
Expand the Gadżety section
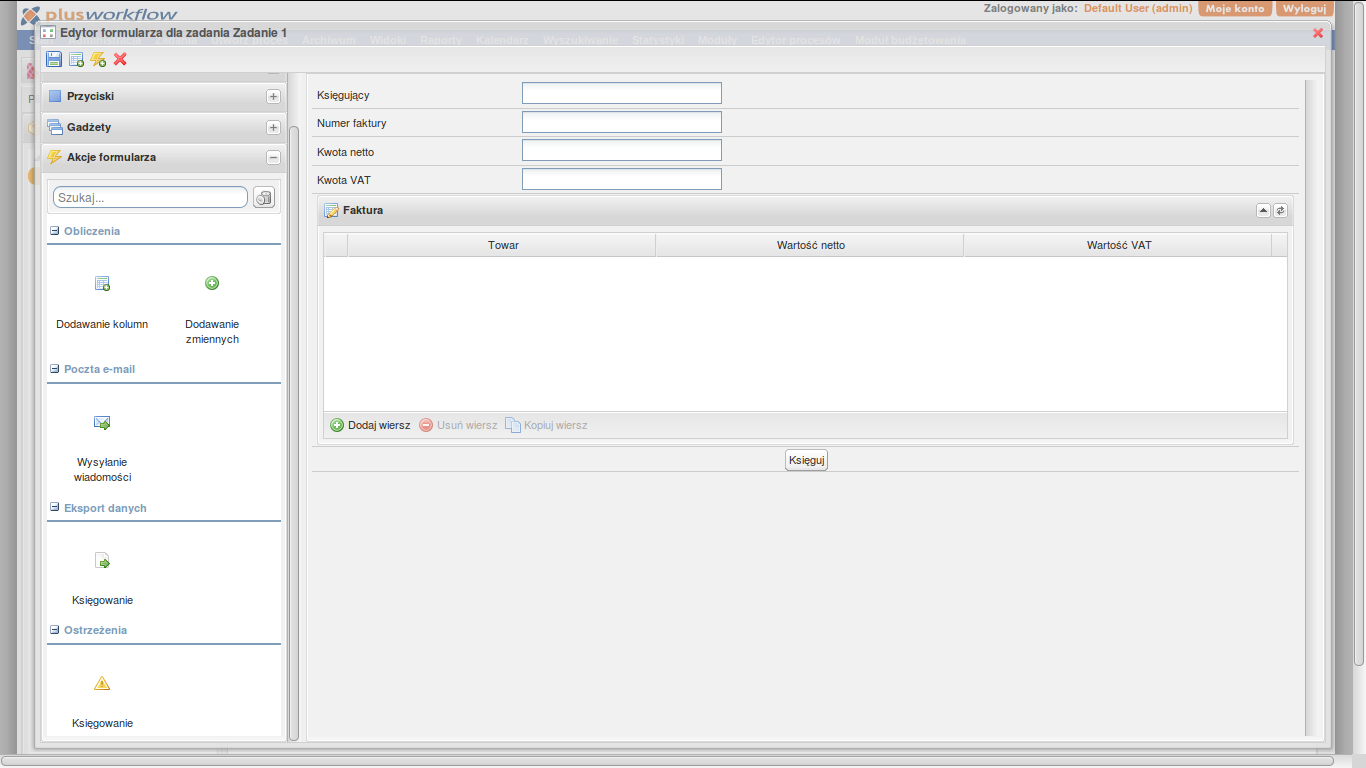[273, 128]
